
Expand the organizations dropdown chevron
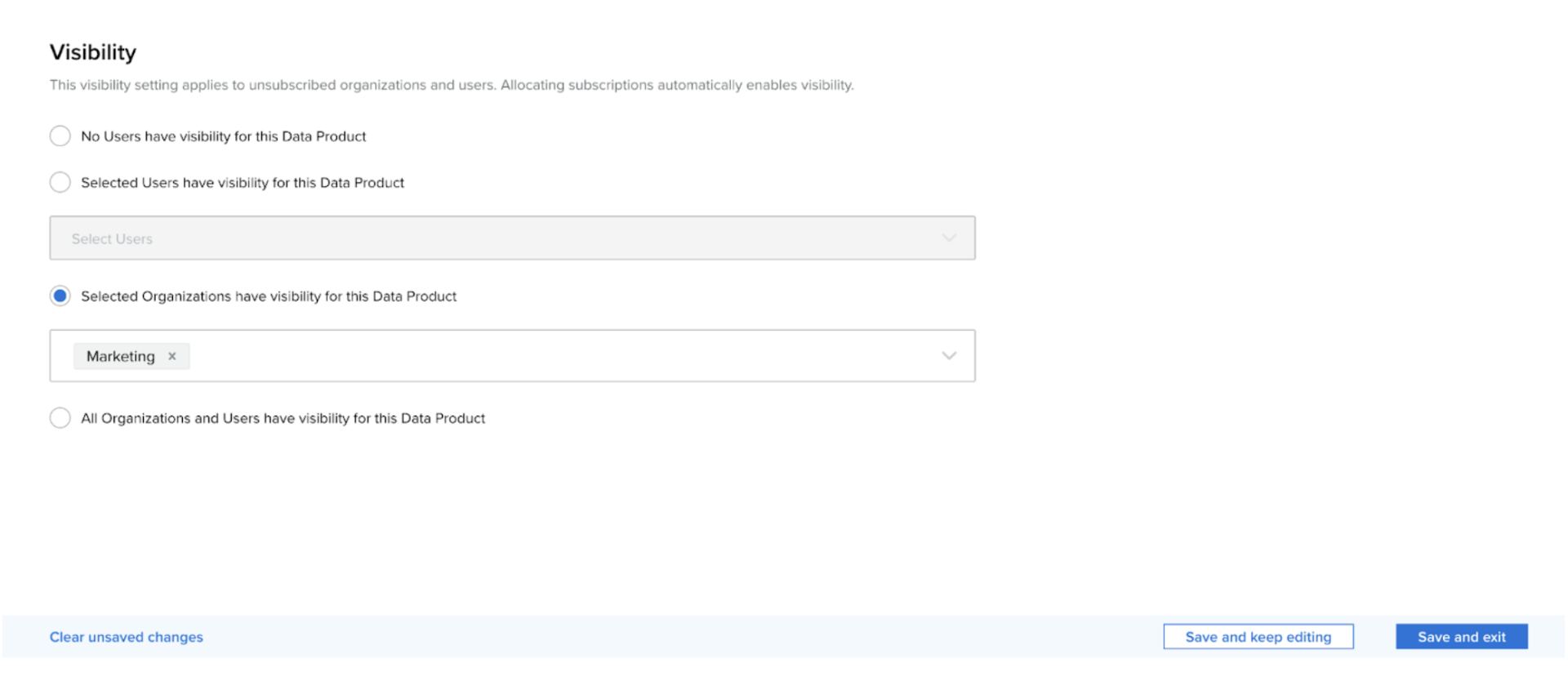coord(948,356)
